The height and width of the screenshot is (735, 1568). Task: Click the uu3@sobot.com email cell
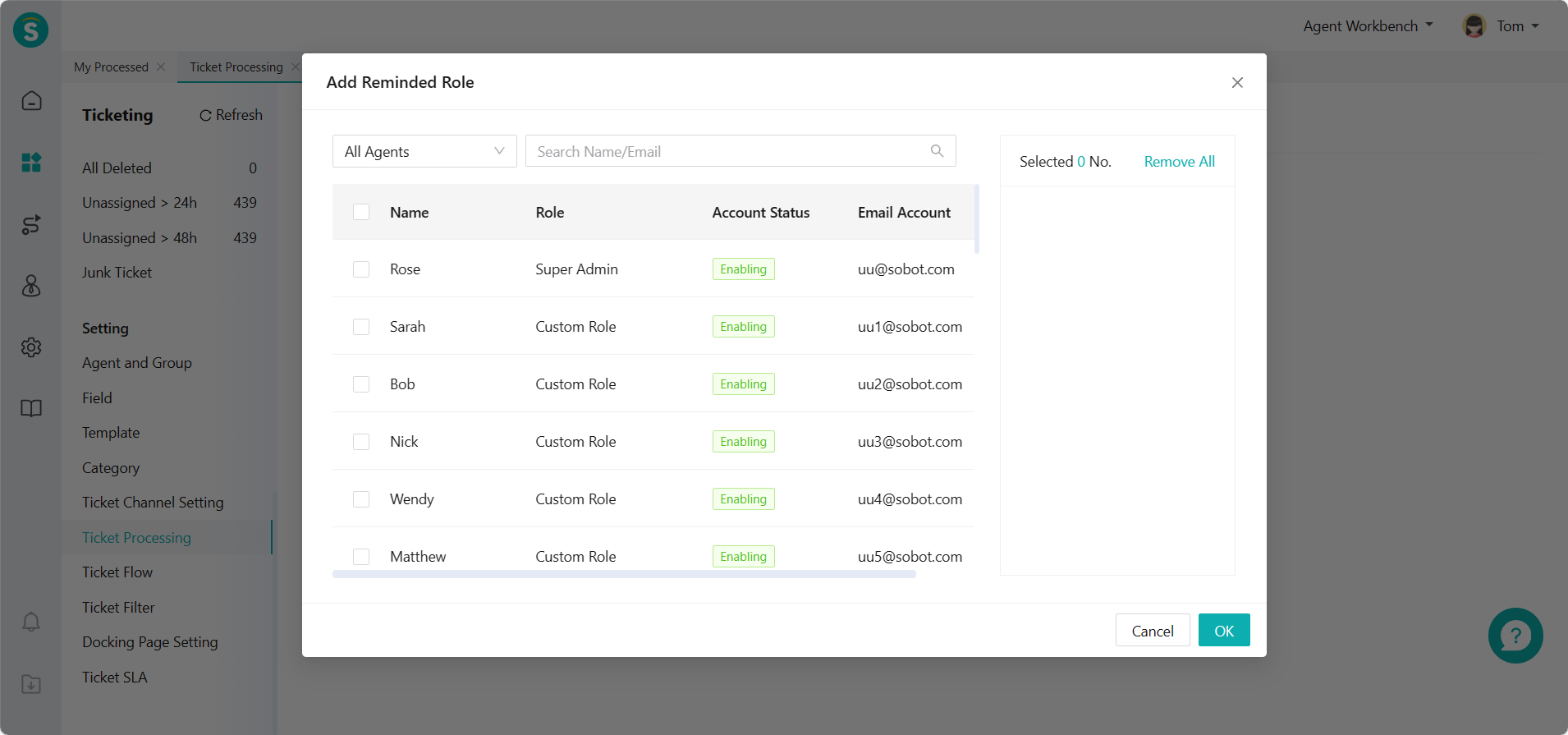coord(910,442)
